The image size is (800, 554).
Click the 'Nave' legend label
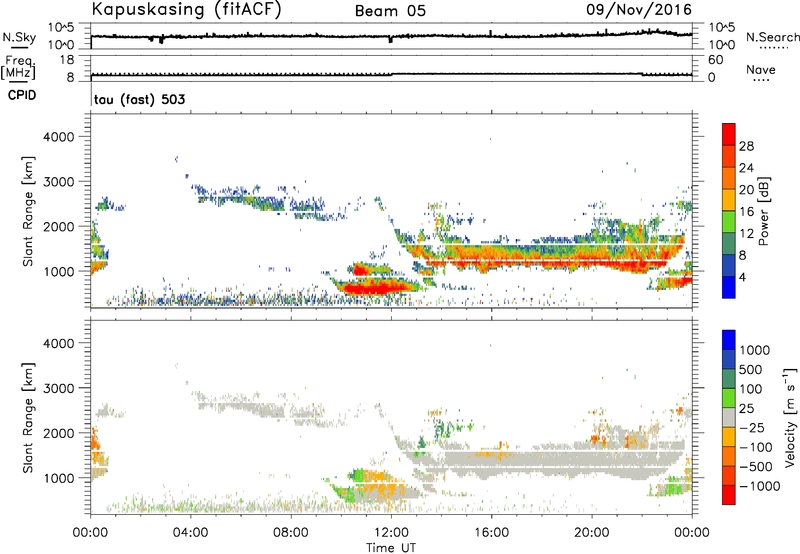click(x=761, y=70)
